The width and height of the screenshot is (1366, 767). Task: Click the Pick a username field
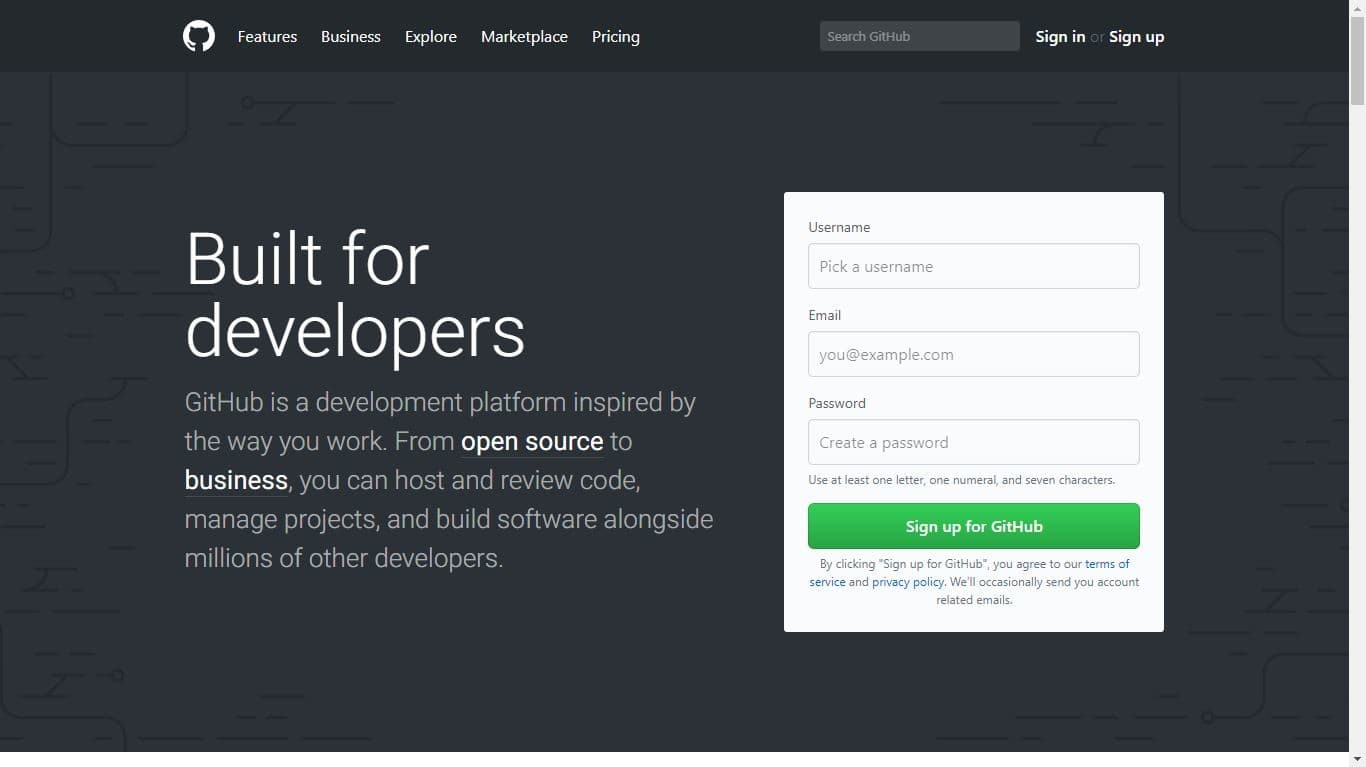973,266
